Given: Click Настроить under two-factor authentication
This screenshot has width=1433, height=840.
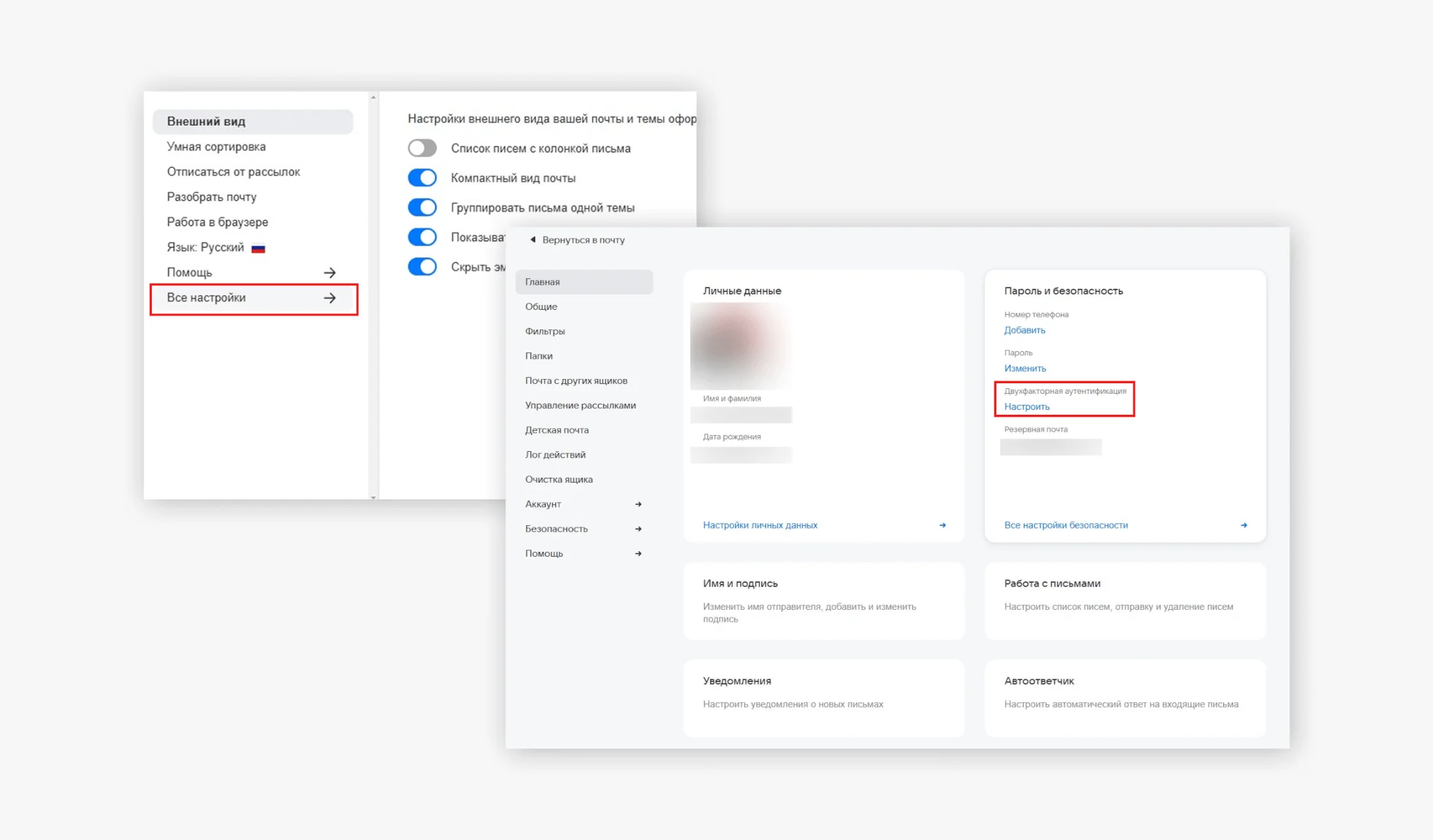Looking at the screenshot, I should (1026, 407).
